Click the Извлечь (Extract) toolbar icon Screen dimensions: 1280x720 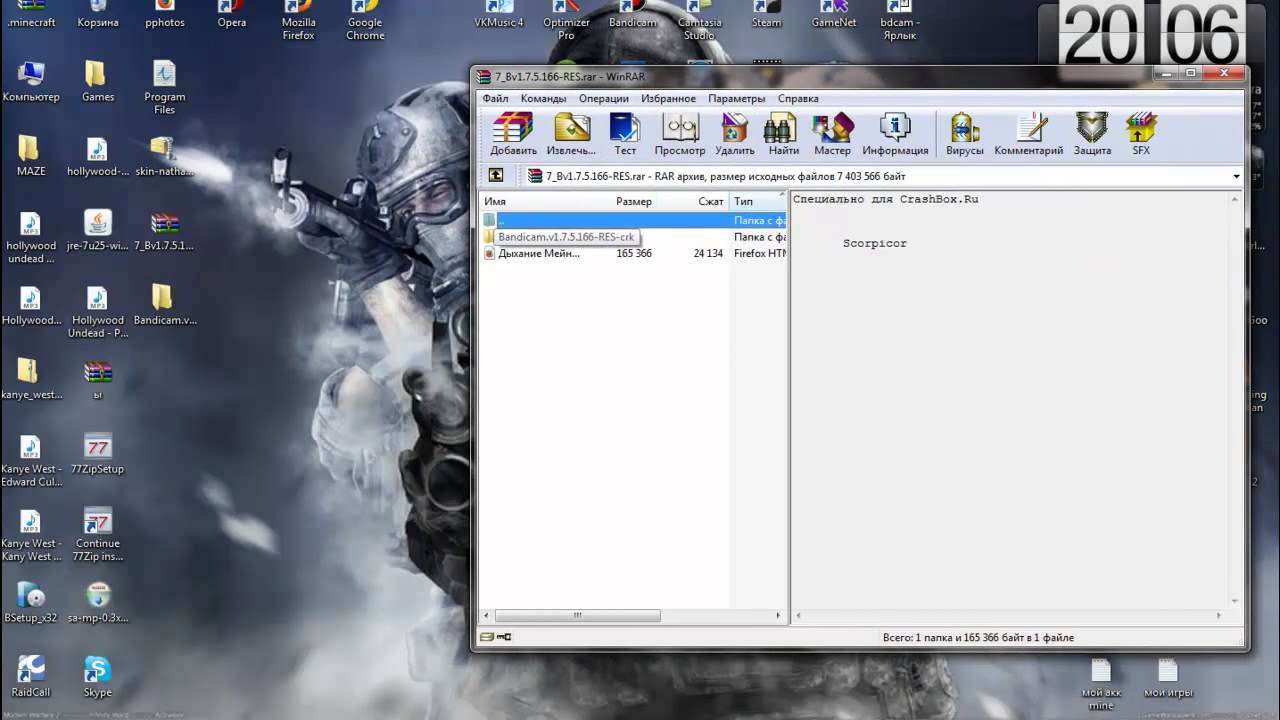tap(571, 134)
